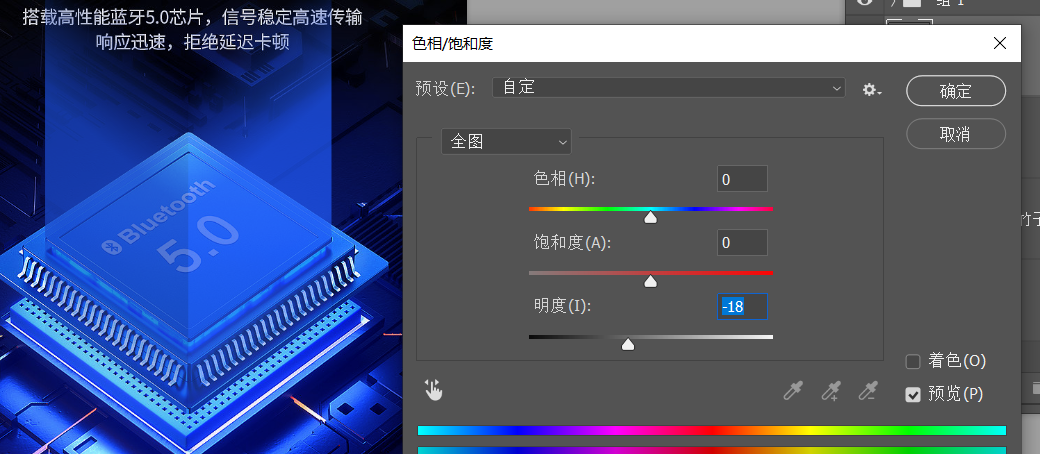The height and width of the screenshot is (454, 1040).
Task: Select the first eyedropper tool
Action: (793, 391)
